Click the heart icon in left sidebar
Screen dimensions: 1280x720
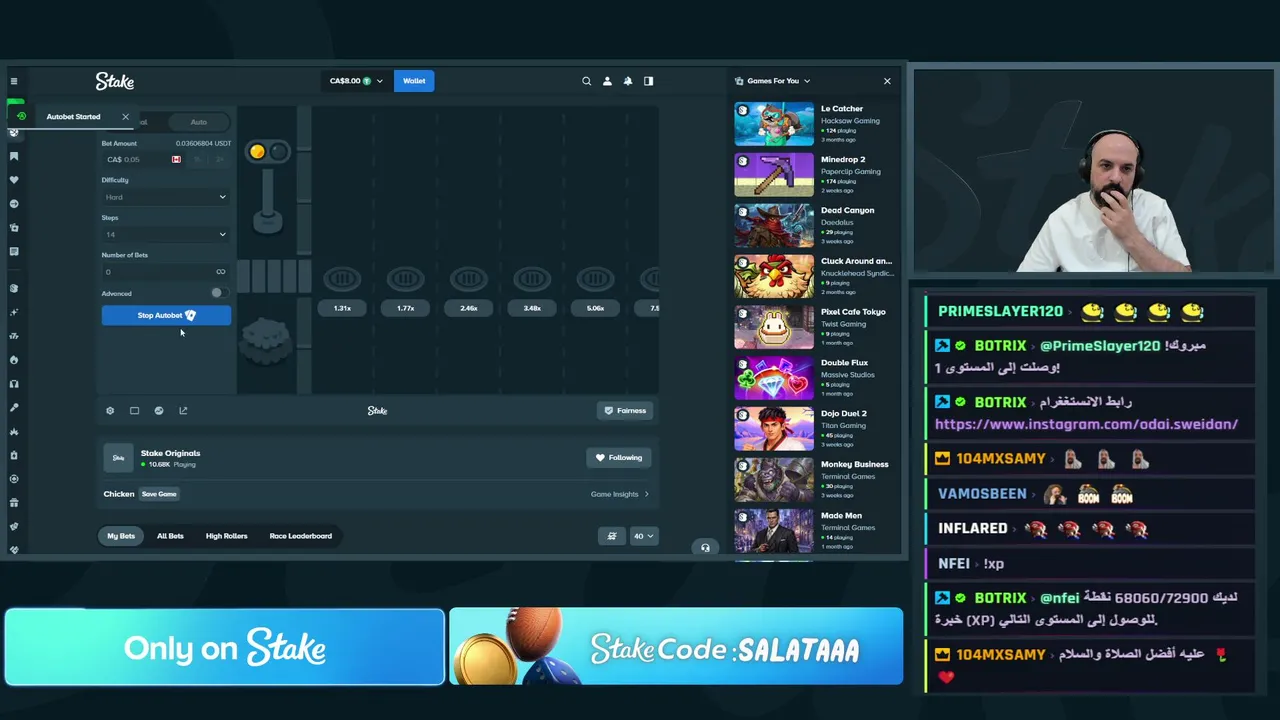pos(14,180)
